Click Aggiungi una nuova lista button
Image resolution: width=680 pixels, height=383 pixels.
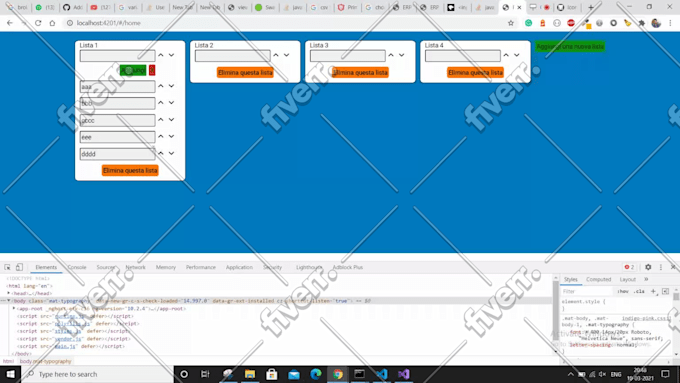click(570, 46)
